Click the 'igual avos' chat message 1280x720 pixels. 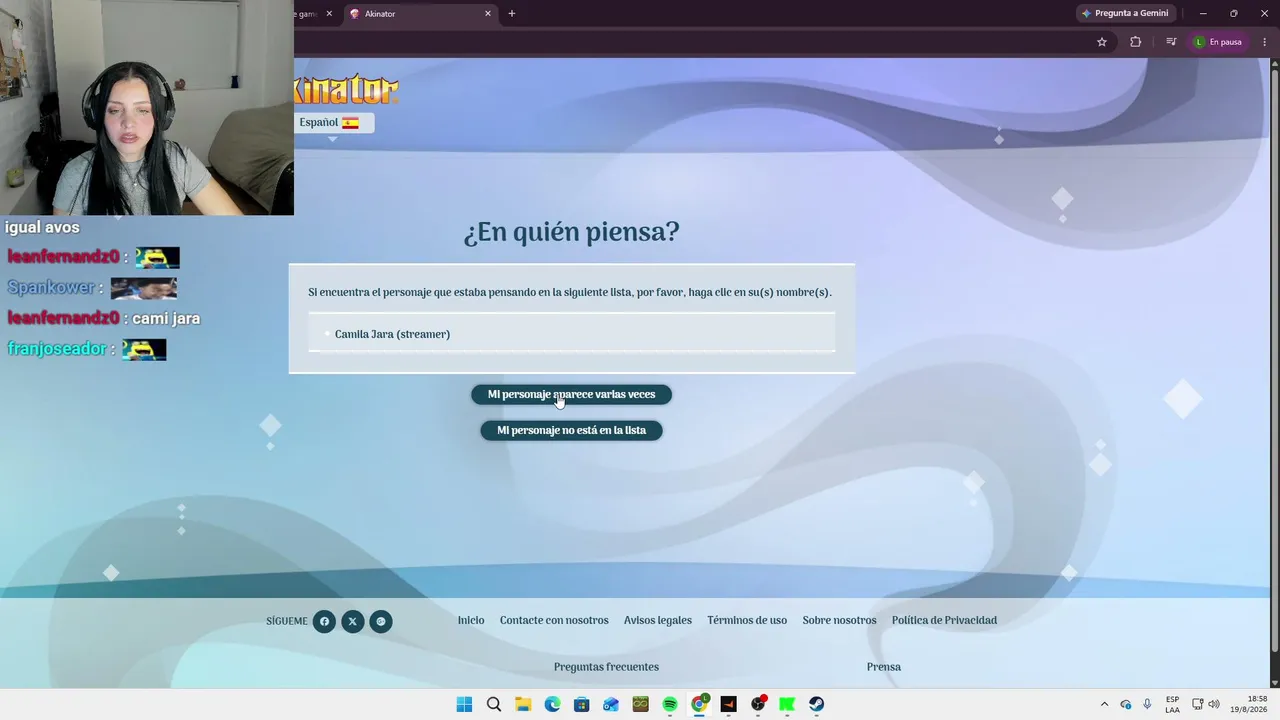point(42,227)
